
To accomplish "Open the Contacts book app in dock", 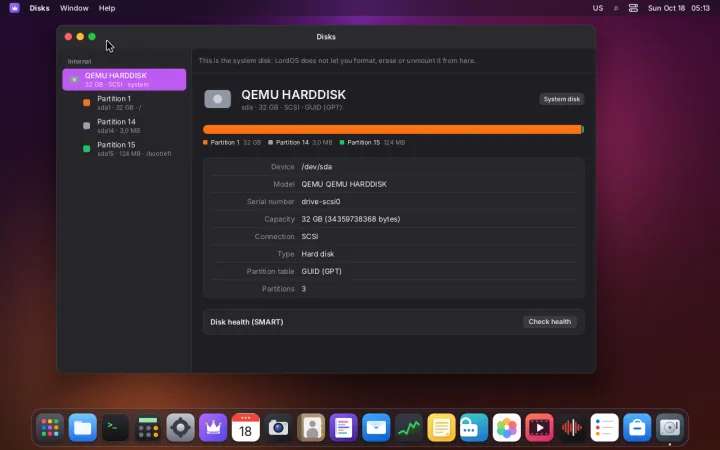I will click(311, 428).
